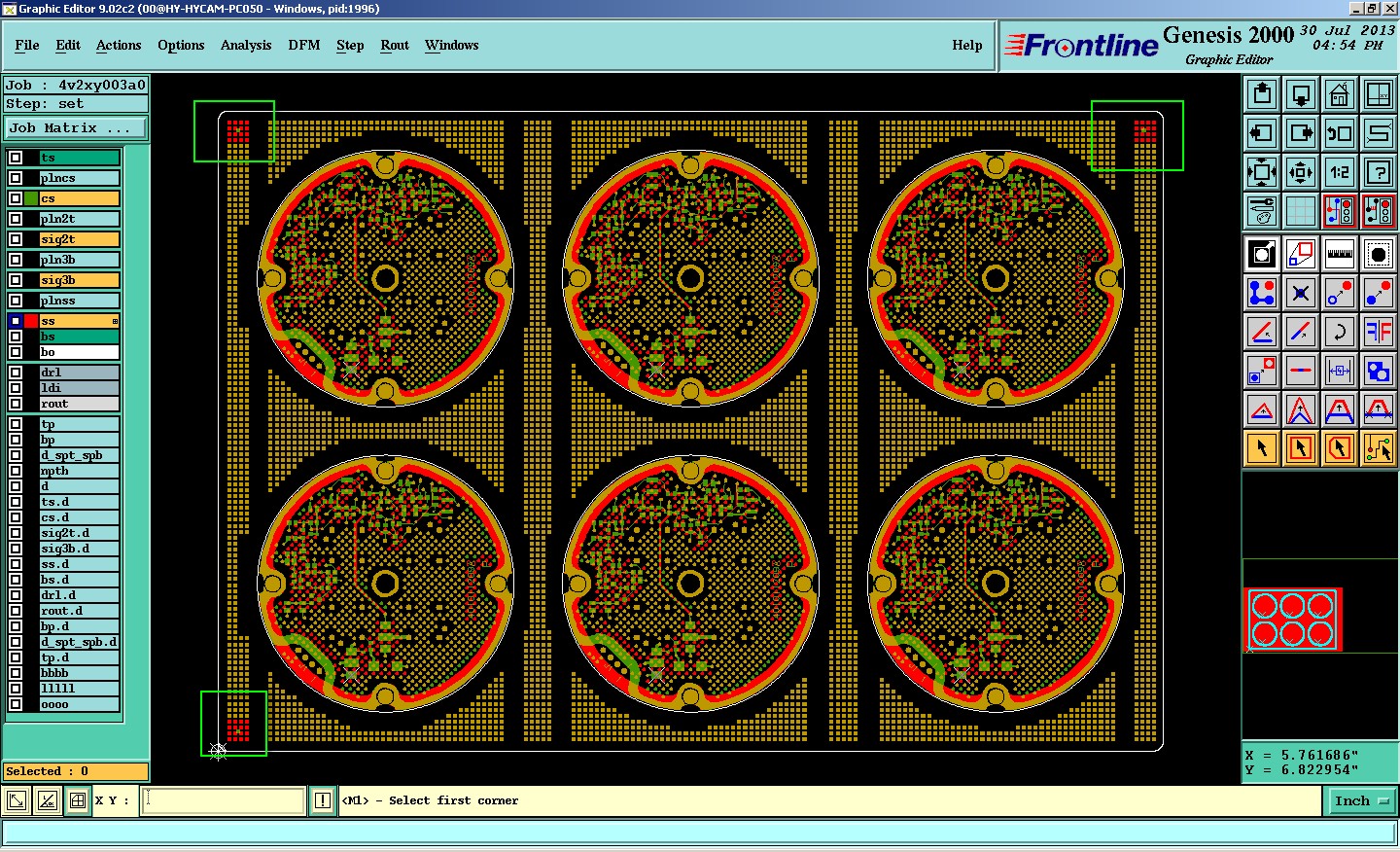This screenshot has width=1400, height=852.
Task: Open the Analysis menu
Action: pos(246,45)
